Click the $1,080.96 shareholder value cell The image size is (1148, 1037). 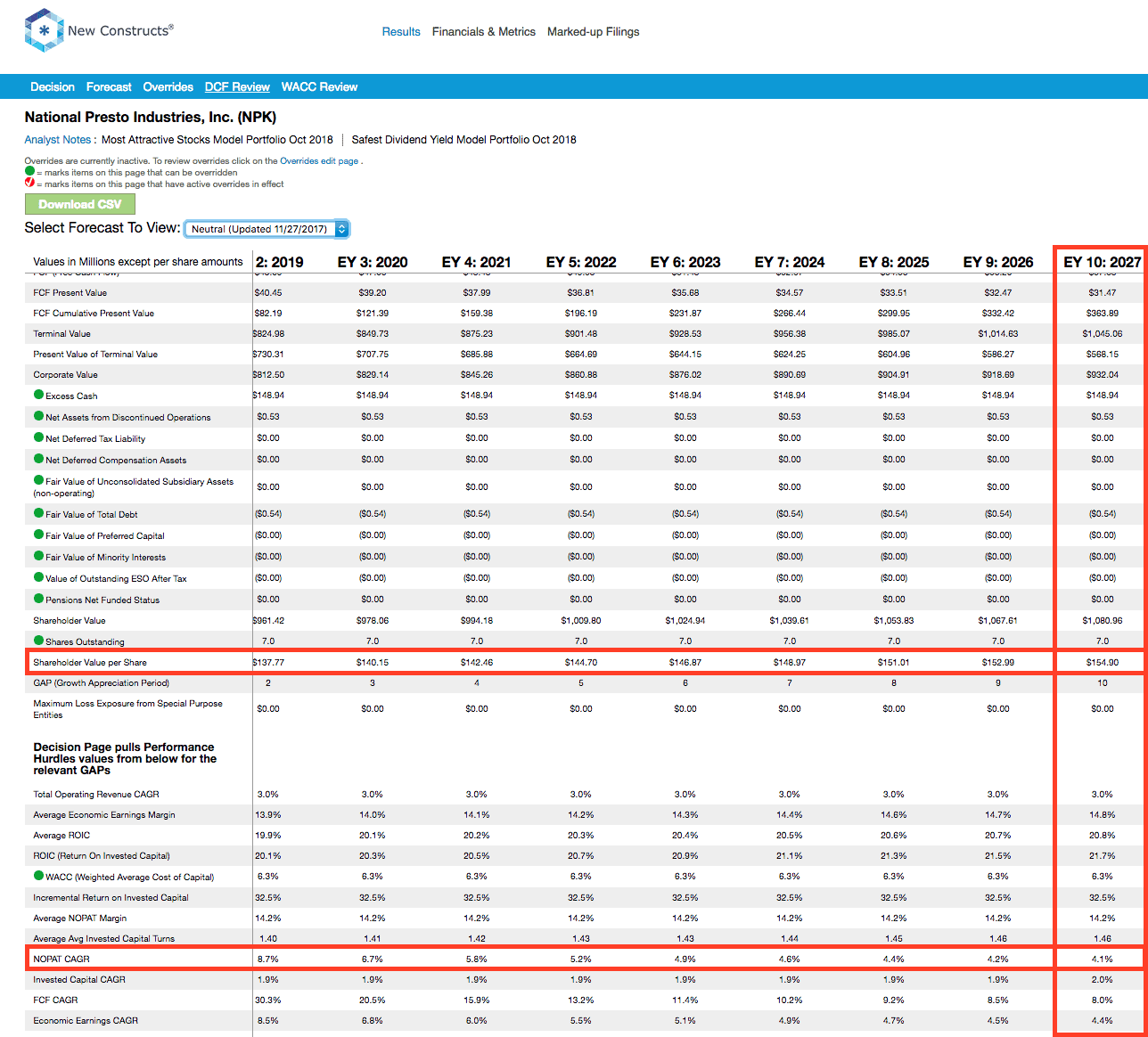(1103, 620)
